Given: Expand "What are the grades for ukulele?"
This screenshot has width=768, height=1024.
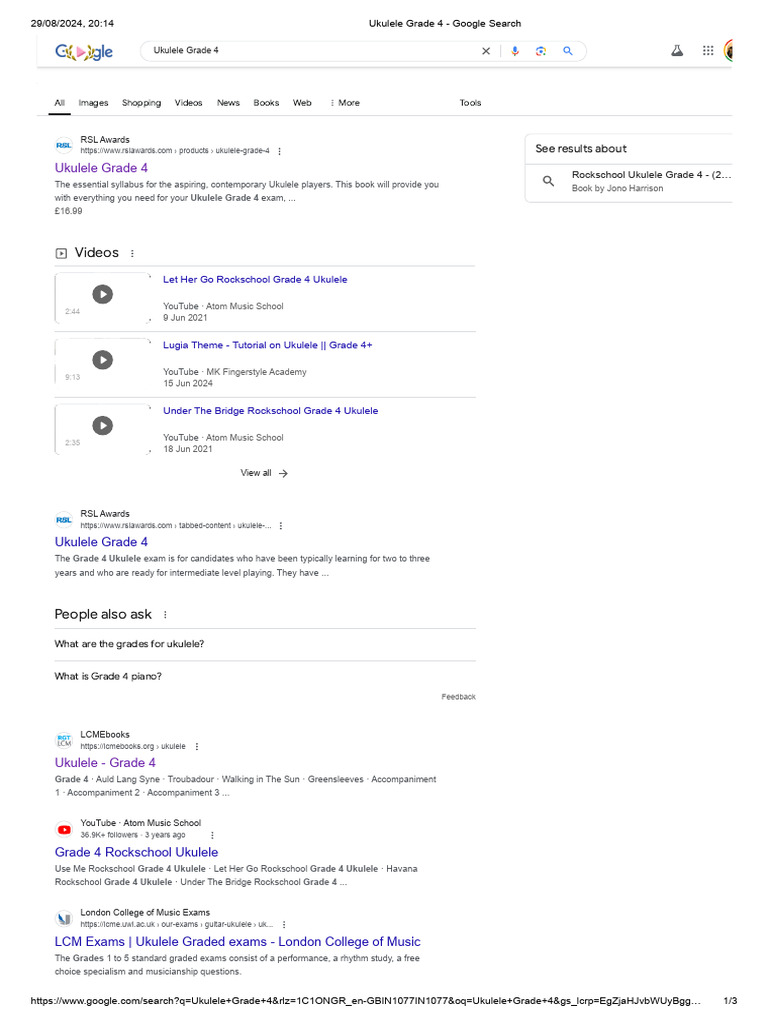Looking at the screenshot, I should (x=265, y=644).
